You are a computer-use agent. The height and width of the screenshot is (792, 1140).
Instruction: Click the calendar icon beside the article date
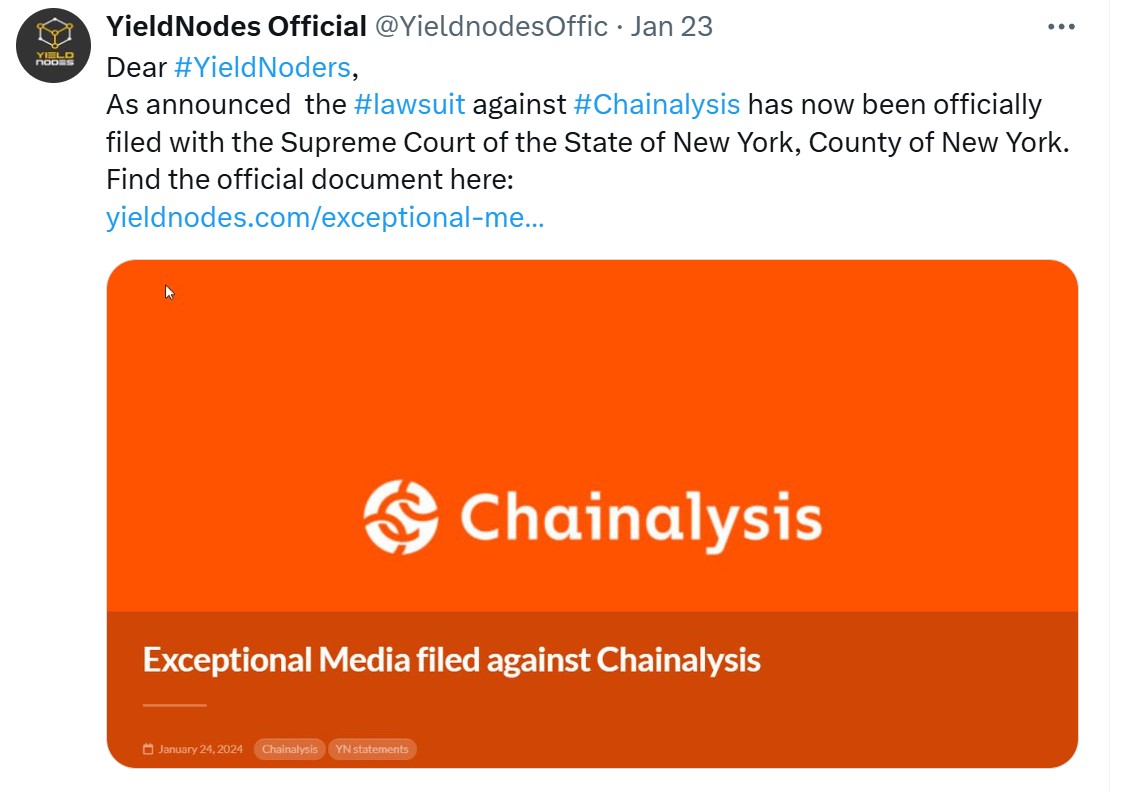point(148,749)
